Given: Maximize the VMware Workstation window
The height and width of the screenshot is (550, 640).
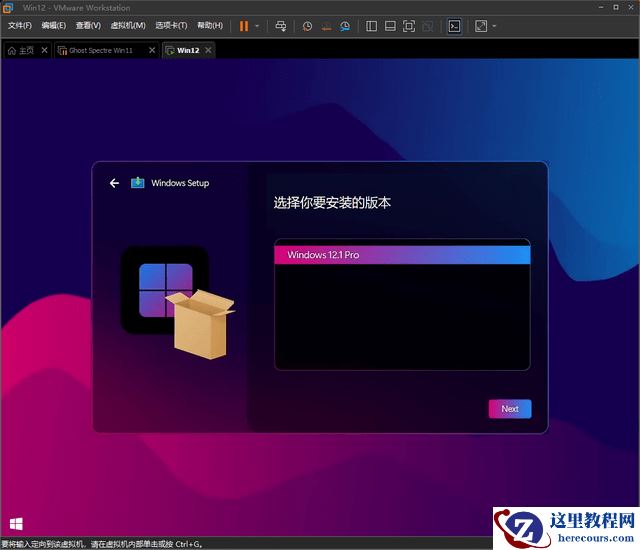Looking at the screenshot, I should click(x=616, y=7).
